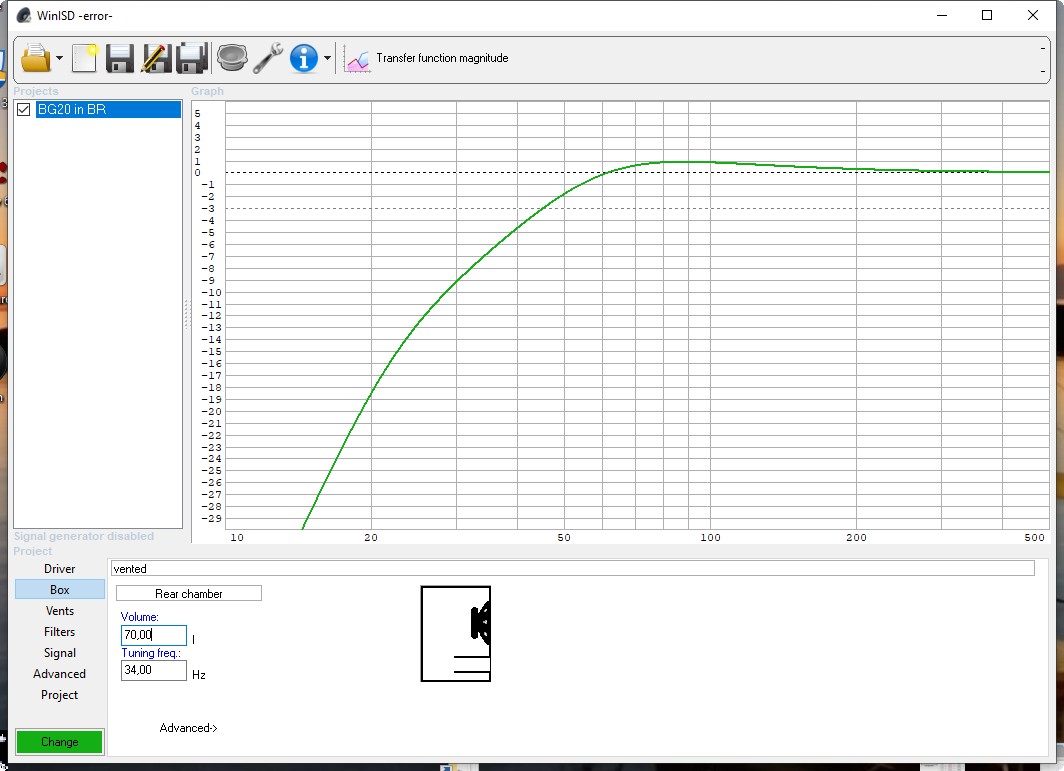The image size is (1064, 771).
Task: Click the open project folder icon
Action: tap(35, 58)
